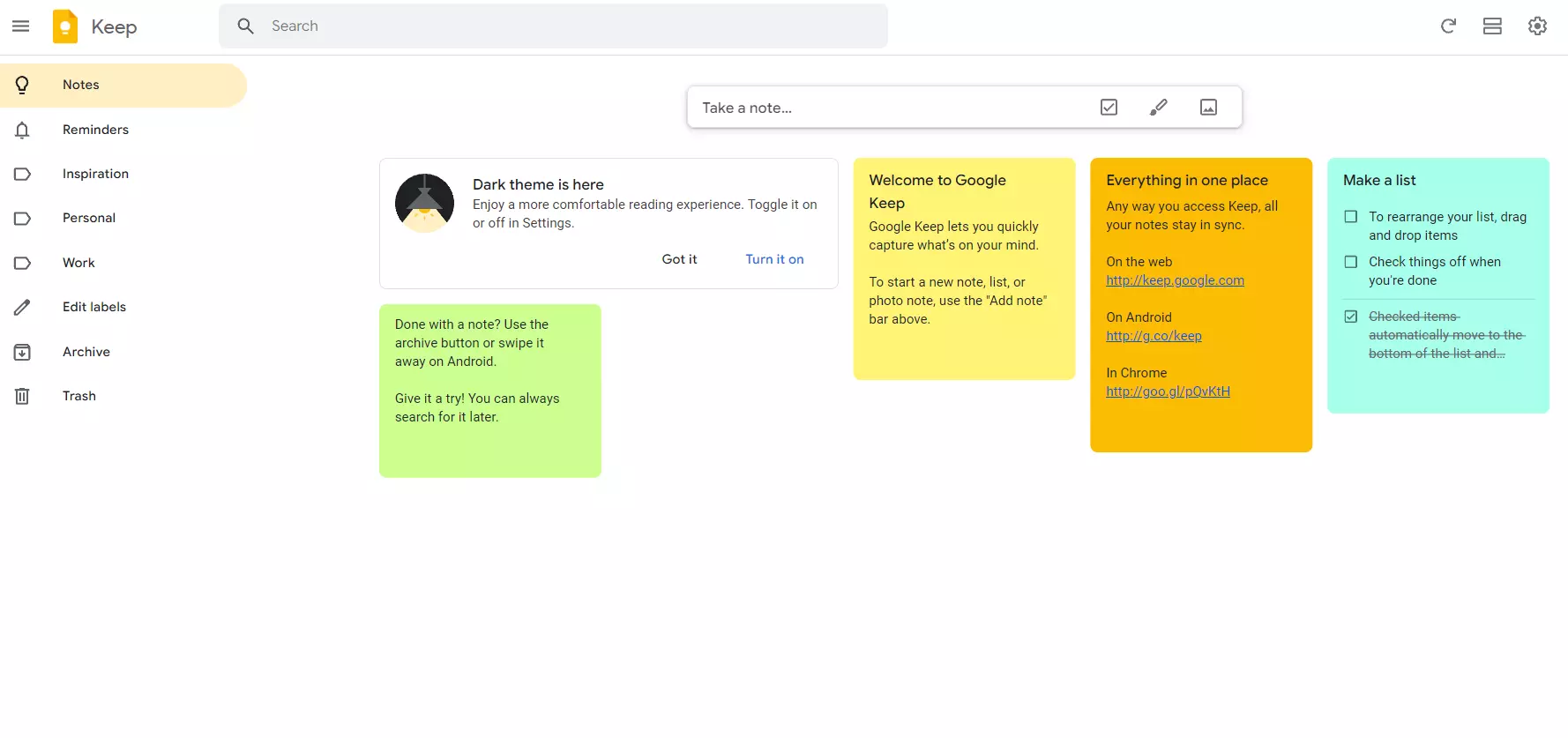Click the 'Dark theme is here' heading
1568x738 pixels.
tap(538, 184)
